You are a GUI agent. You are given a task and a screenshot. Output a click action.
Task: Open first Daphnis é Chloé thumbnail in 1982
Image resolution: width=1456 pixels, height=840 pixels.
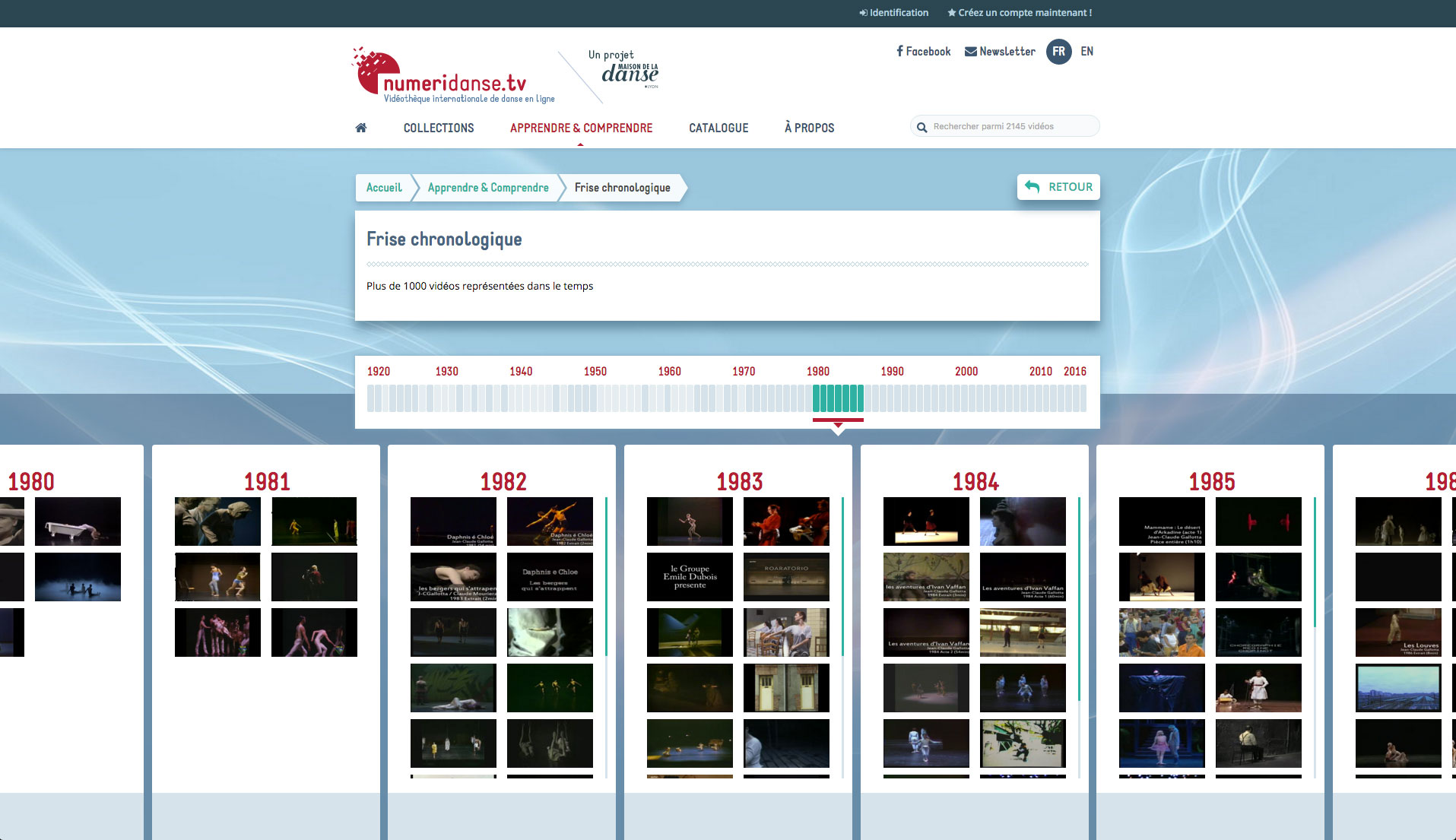(x=453, y=521)
